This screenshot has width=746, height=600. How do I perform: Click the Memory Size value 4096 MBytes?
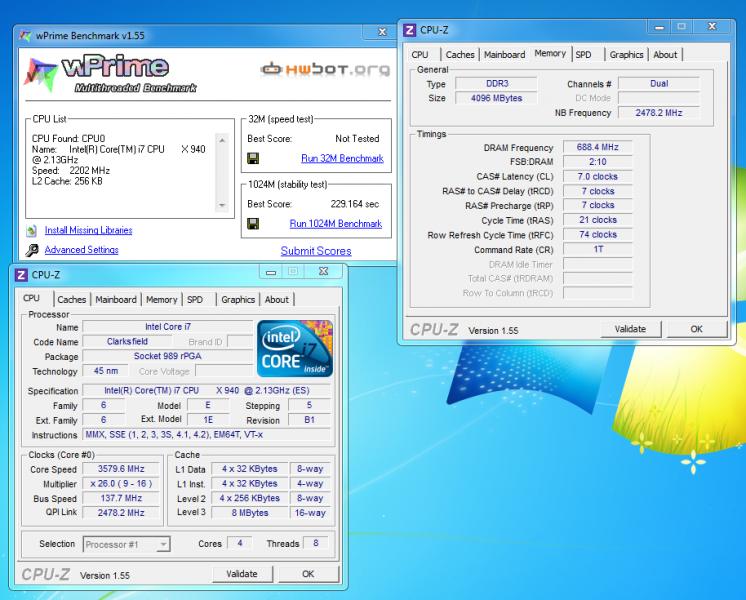496,98
